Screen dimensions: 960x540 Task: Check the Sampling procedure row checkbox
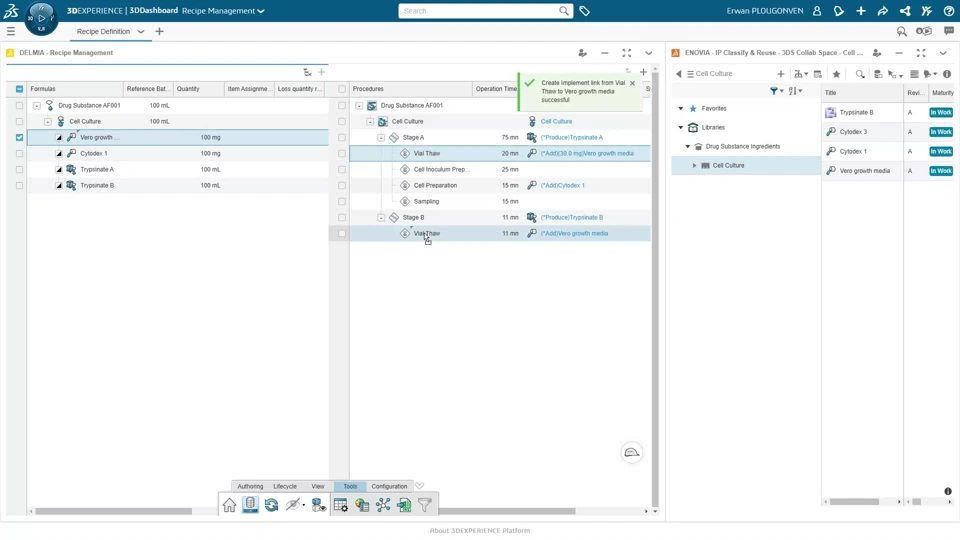coord(342,201)
